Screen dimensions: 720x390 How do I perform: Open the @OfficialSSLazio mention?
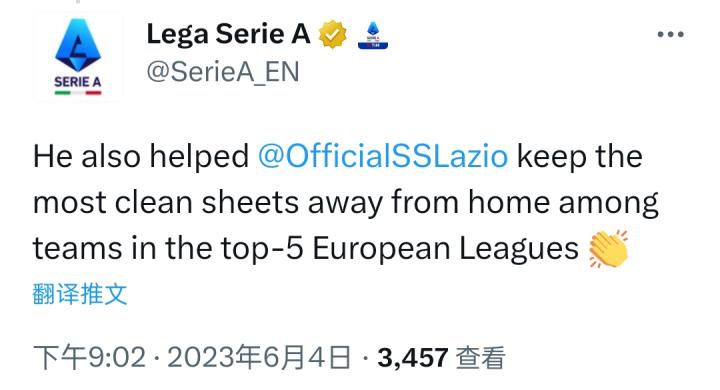coord(383,157)
